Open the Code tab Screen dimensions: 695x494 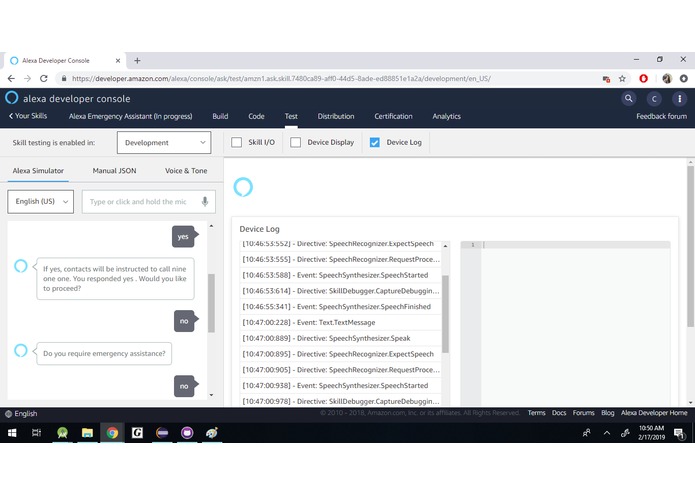point(256,116)
